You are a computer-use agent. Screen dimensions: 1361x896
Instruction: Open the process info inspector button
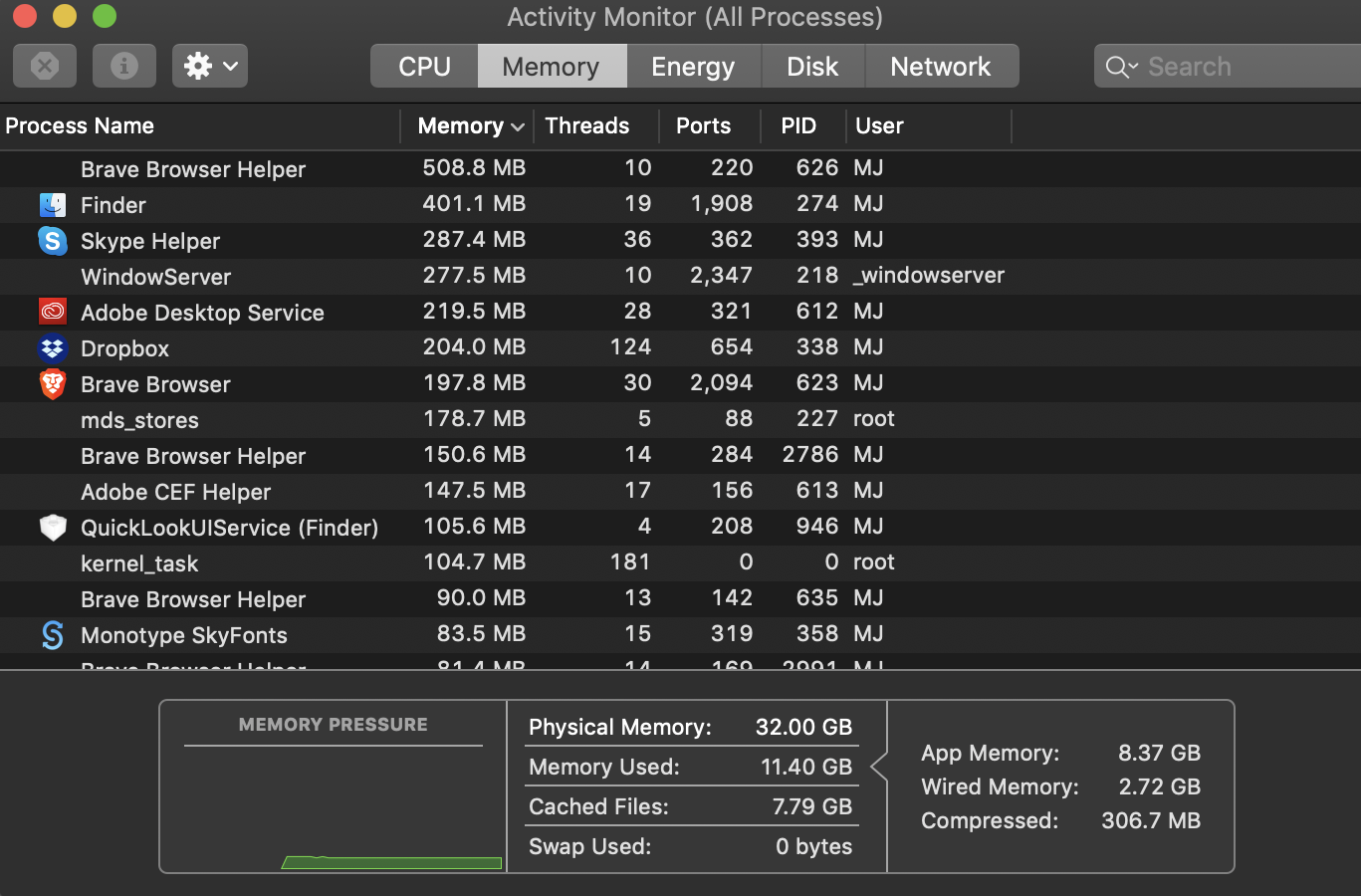point(124,66)
